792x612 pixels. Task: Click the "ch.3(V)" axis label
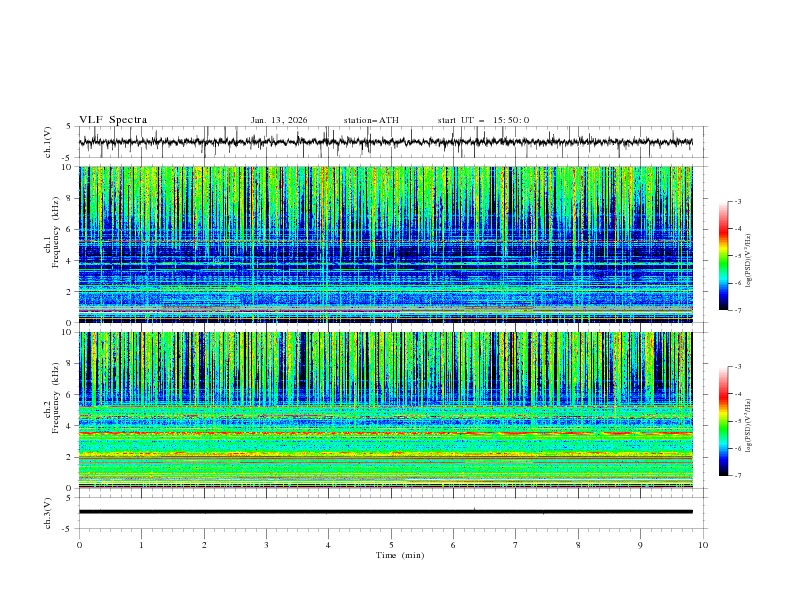coord(48,513)
